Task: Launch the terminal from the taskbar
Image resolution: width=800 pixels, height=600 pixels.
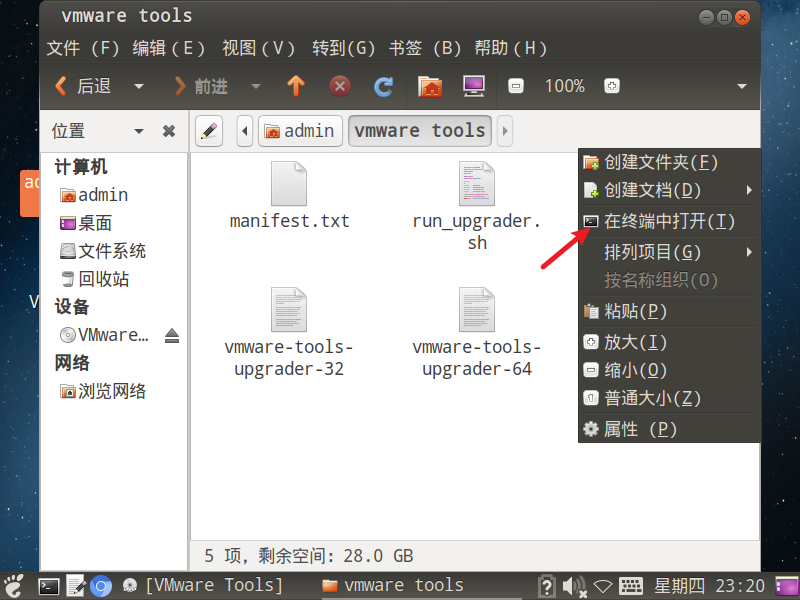Action: [x=49, y=587]
